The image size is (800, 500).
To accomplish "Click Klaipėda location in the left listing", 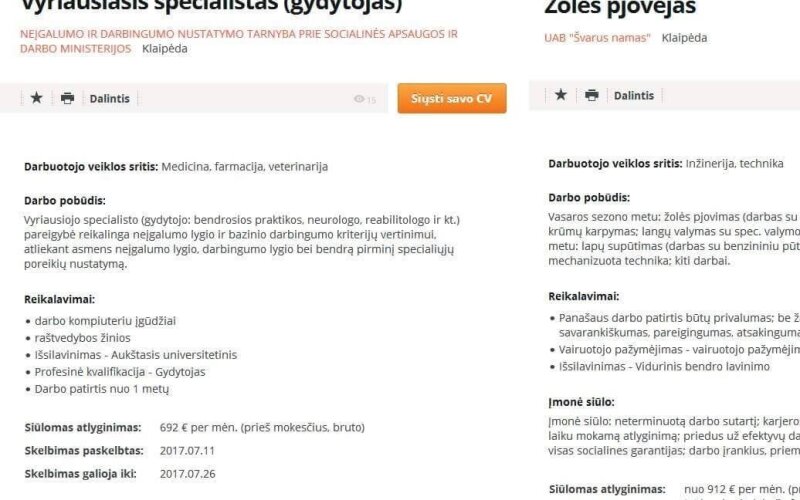I will [x=165, y=48].
